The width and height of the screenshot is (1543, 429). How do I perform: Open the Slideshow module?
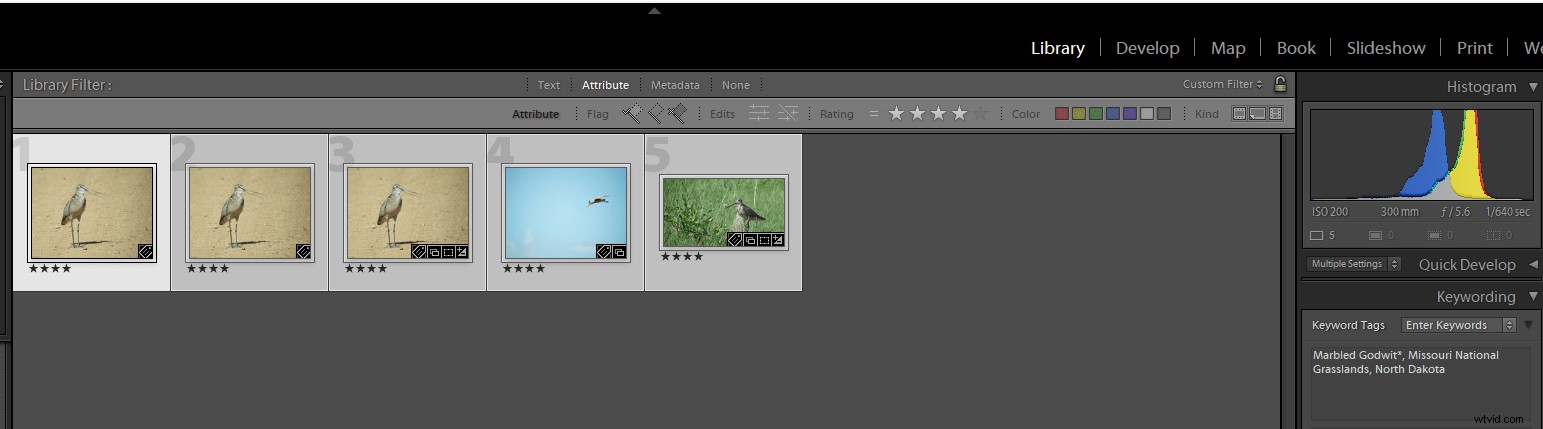tap(1386, 48)
